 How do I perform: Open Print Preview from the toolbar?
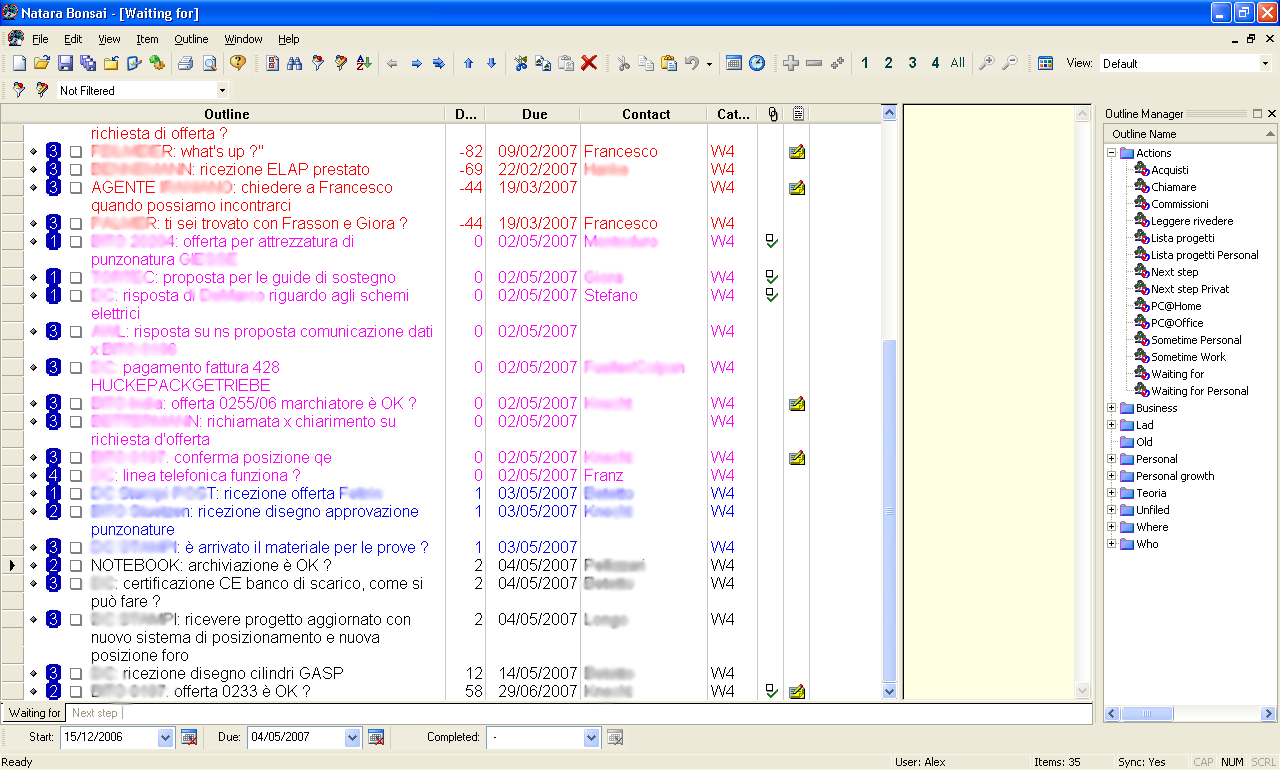209,63
